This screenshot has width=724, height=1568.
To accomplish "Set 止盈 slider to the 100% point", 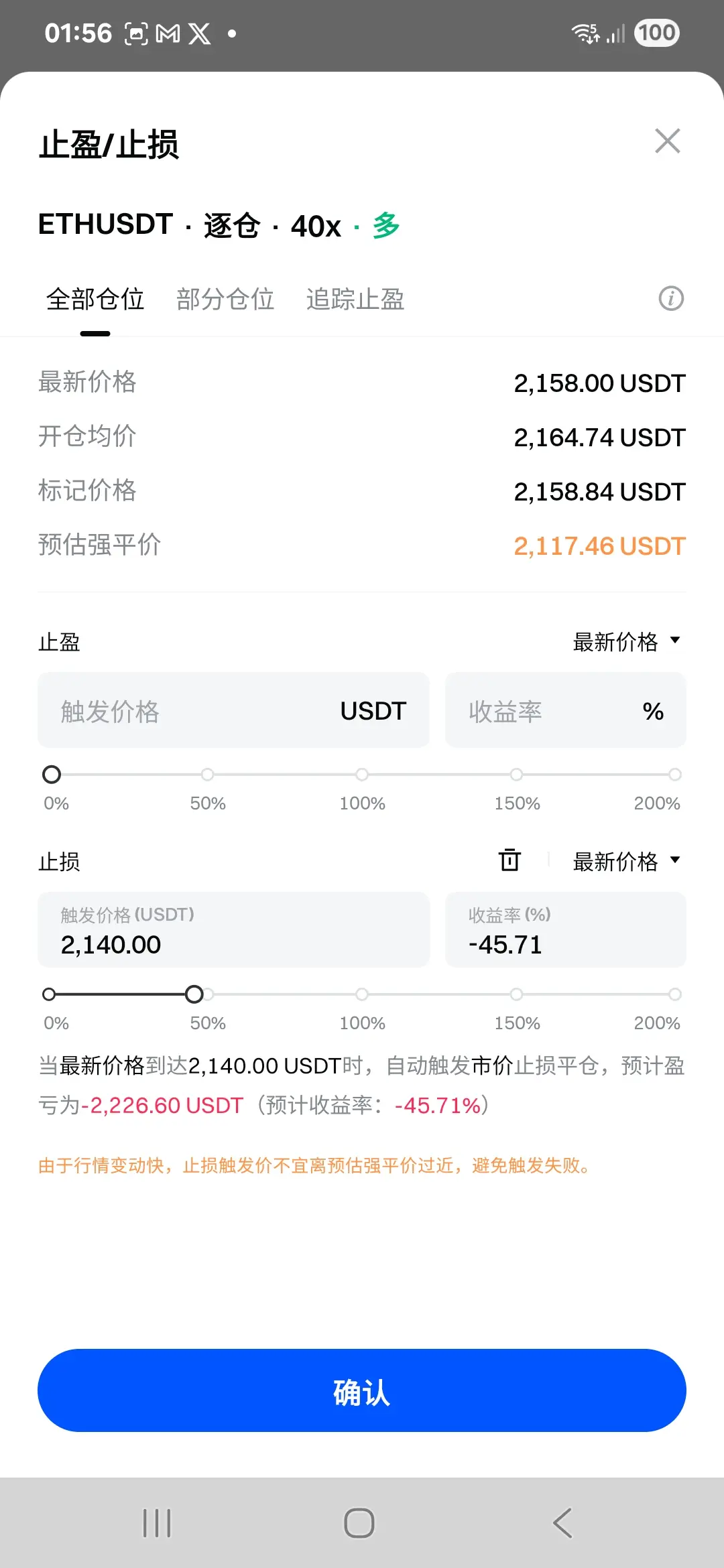I will click(x=362, y=775).
